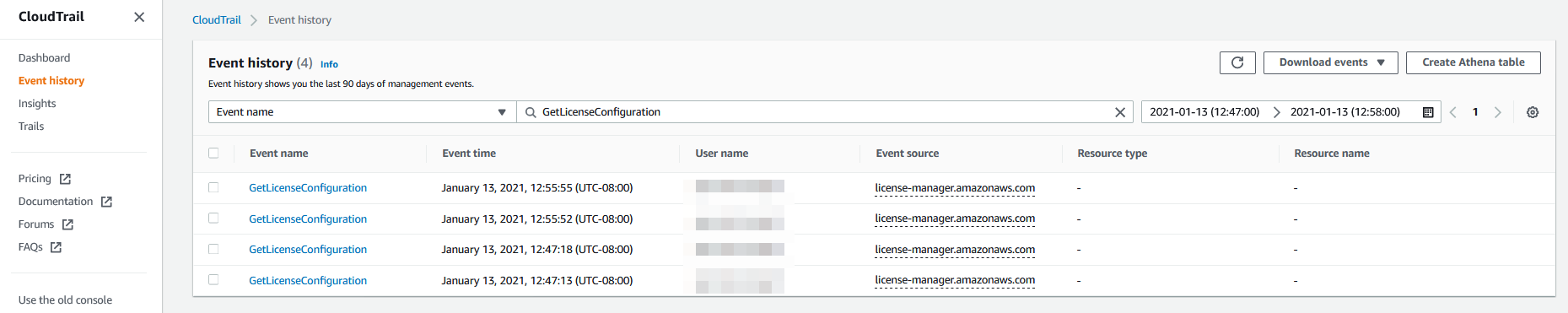Screen dimensions: 1568x313
Task: Click the User name column header
Action: 722,154
